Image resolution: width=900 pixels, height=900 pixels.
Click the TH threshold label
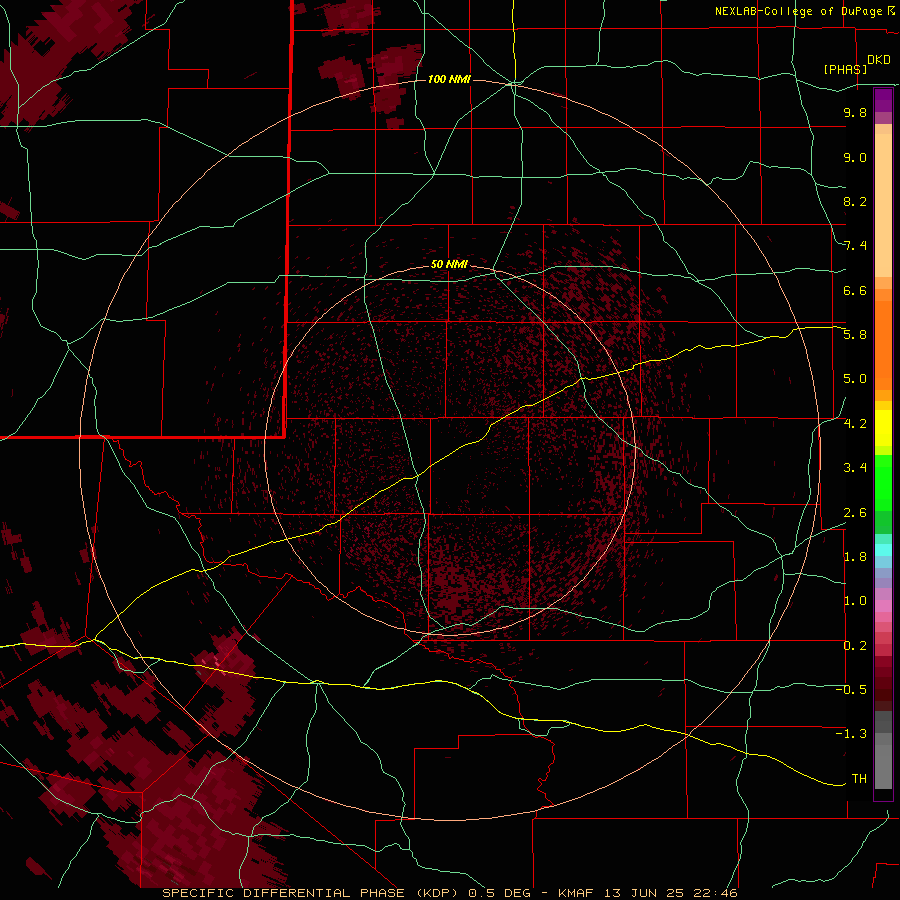(859, 779)
